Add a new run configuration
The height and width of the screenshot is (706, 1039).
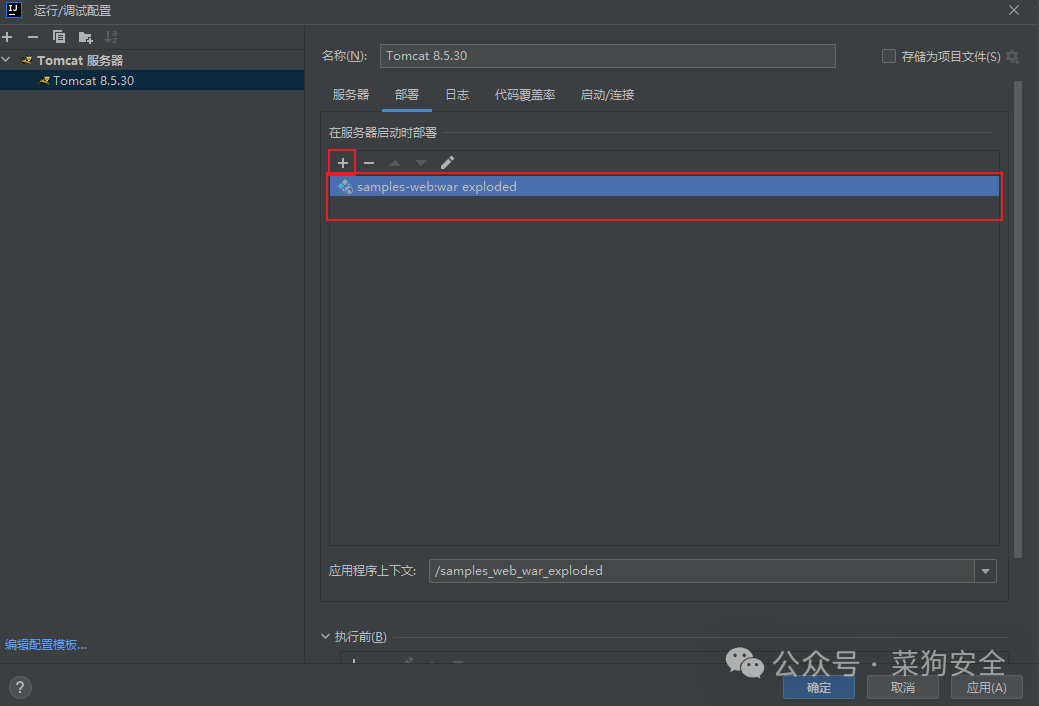[x=7, y=37]
